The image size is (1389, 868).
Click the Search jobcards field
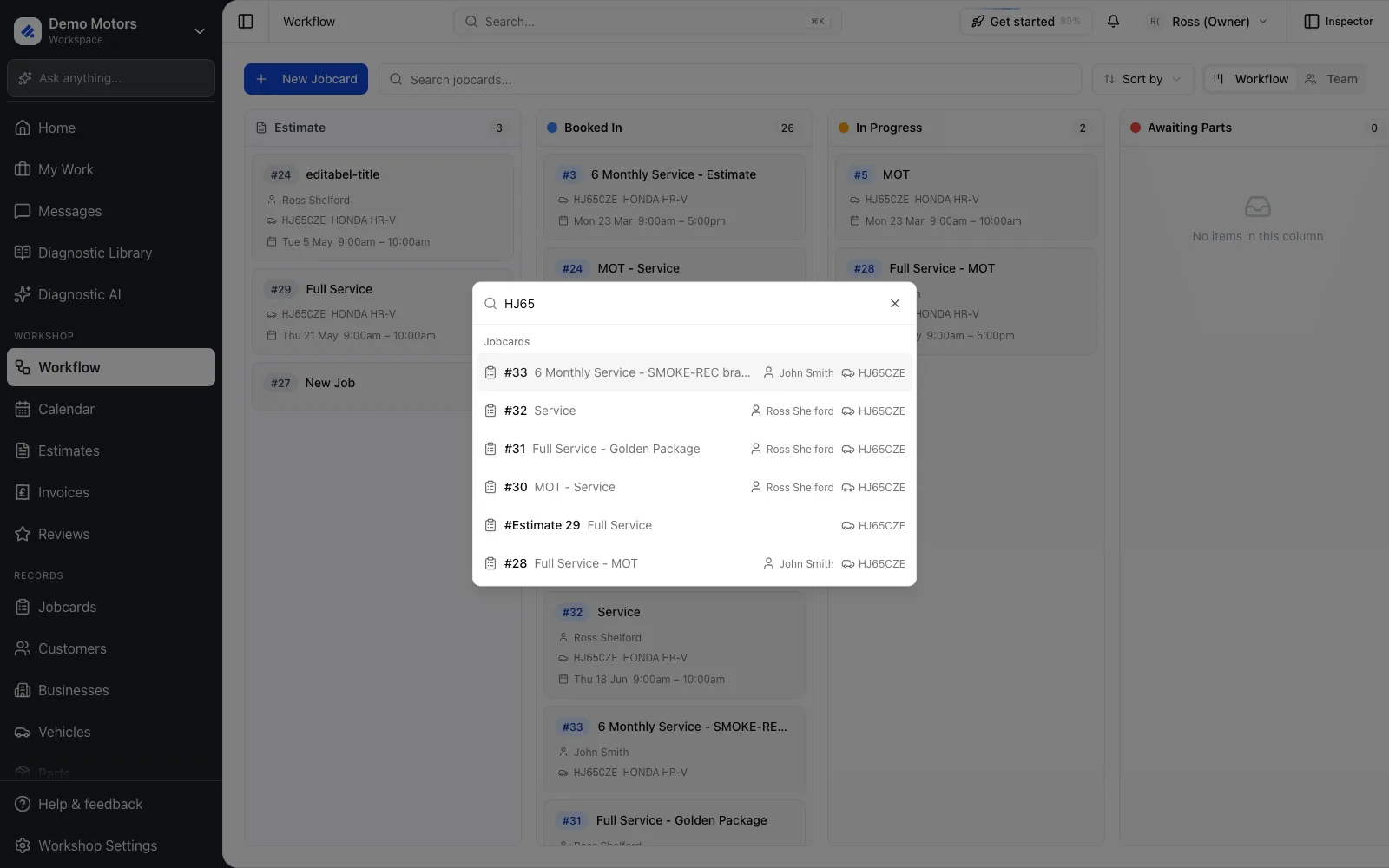tap(730, 79)
